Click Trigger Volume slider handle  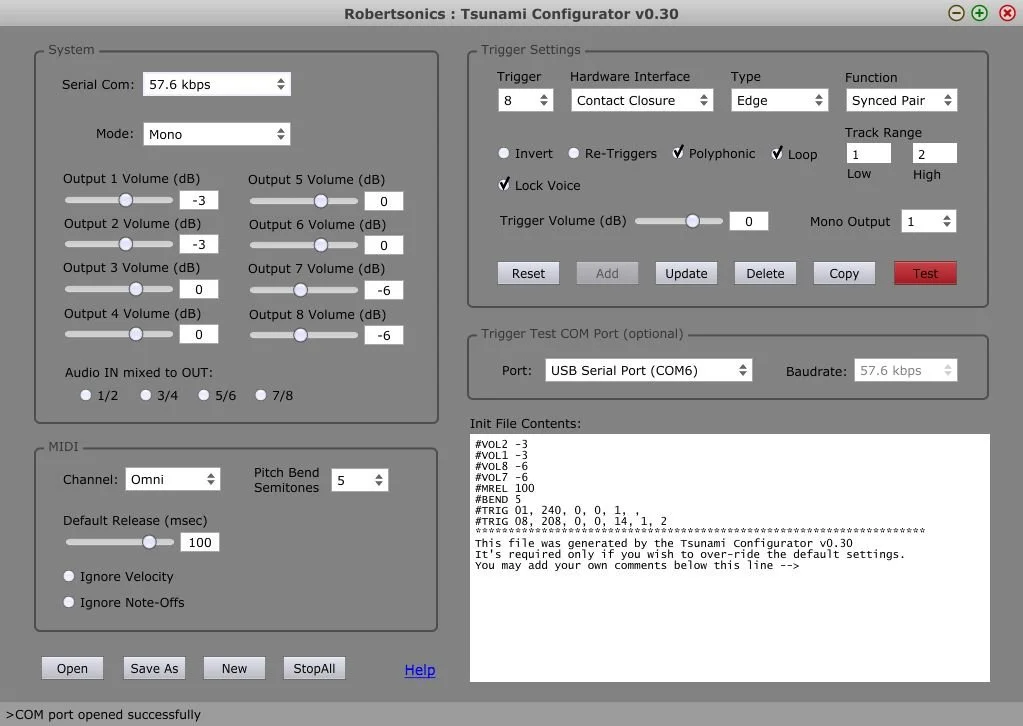(692, 221)
